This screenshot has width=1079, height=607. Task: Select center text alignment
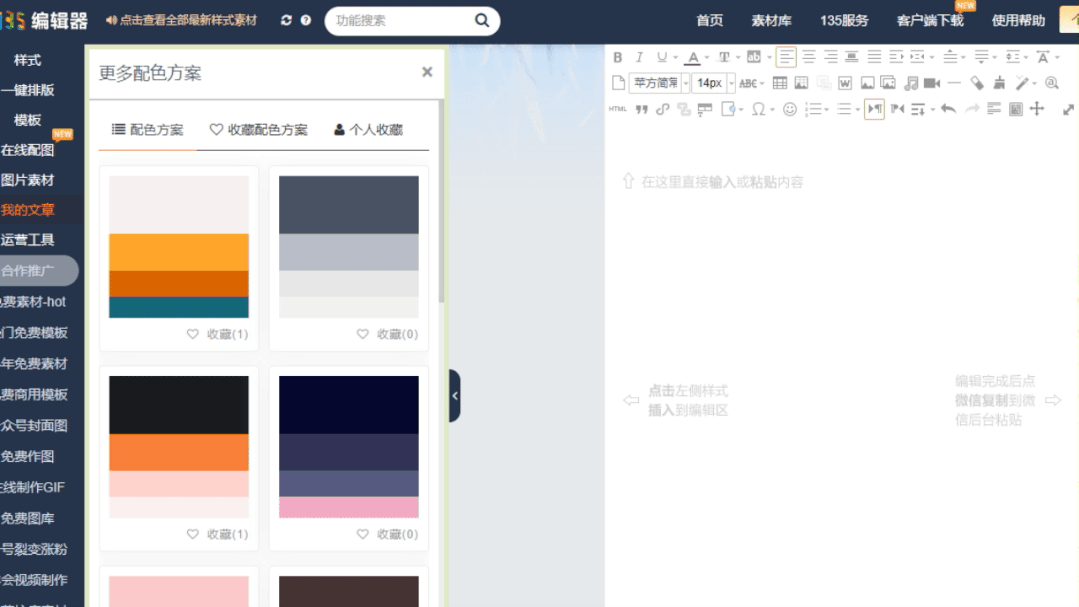[x=809, y=57]
